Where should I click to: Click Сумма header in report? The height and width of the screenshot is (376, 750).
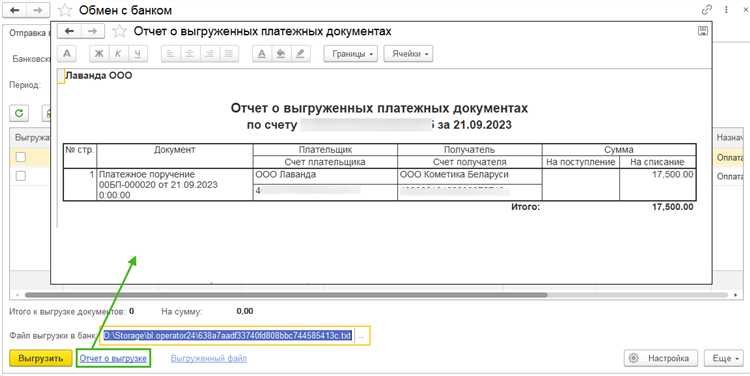point(619,150)
